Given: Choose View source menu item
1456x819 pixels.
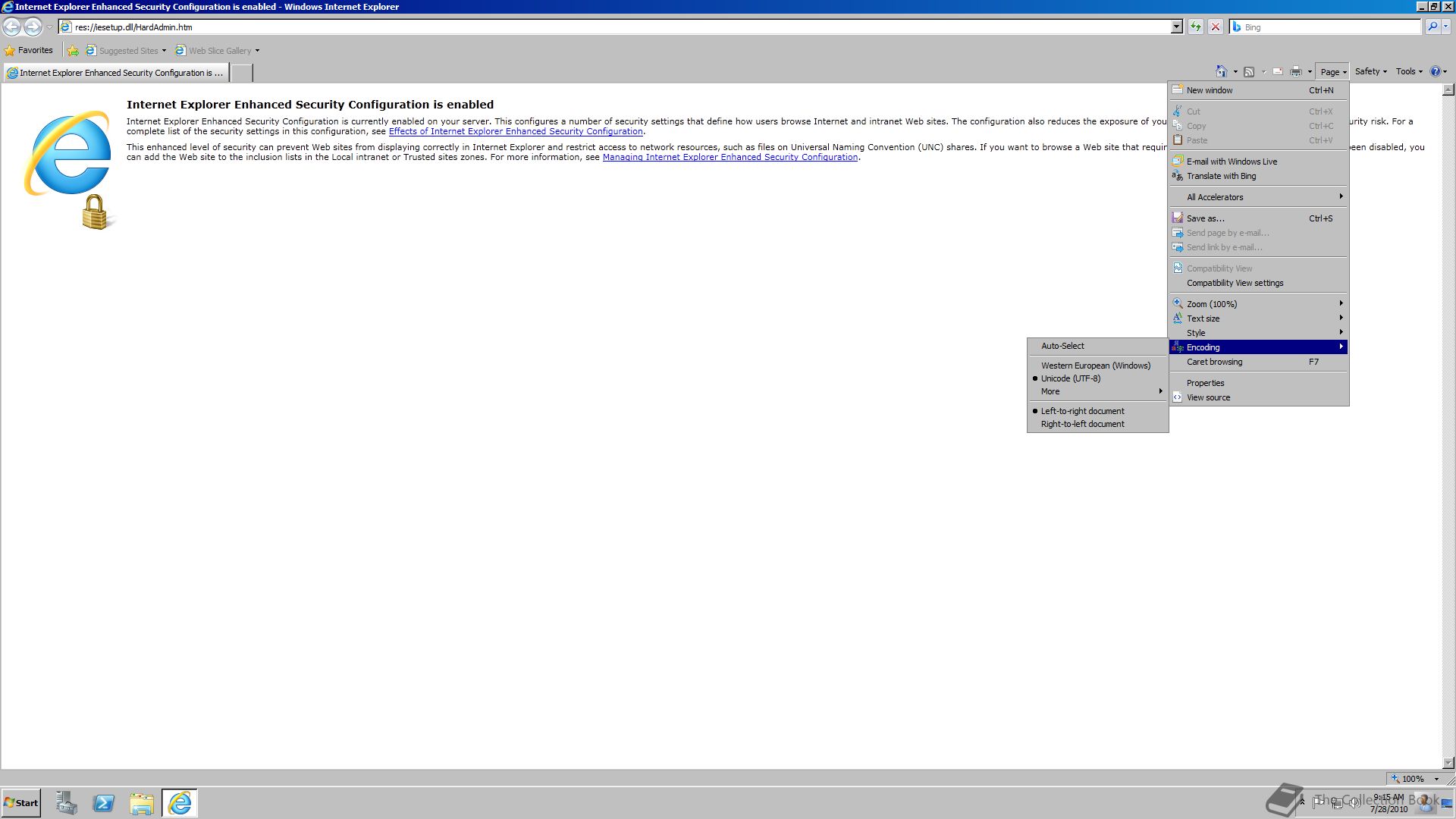Looking at the screenshot, I should (x=1259, y=397).
